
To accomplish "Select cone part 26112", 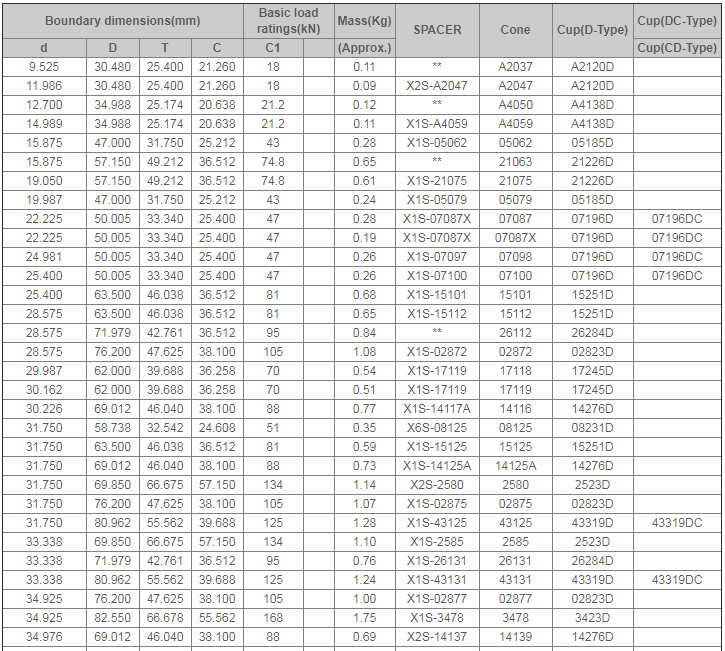I will tap(515, 333).
